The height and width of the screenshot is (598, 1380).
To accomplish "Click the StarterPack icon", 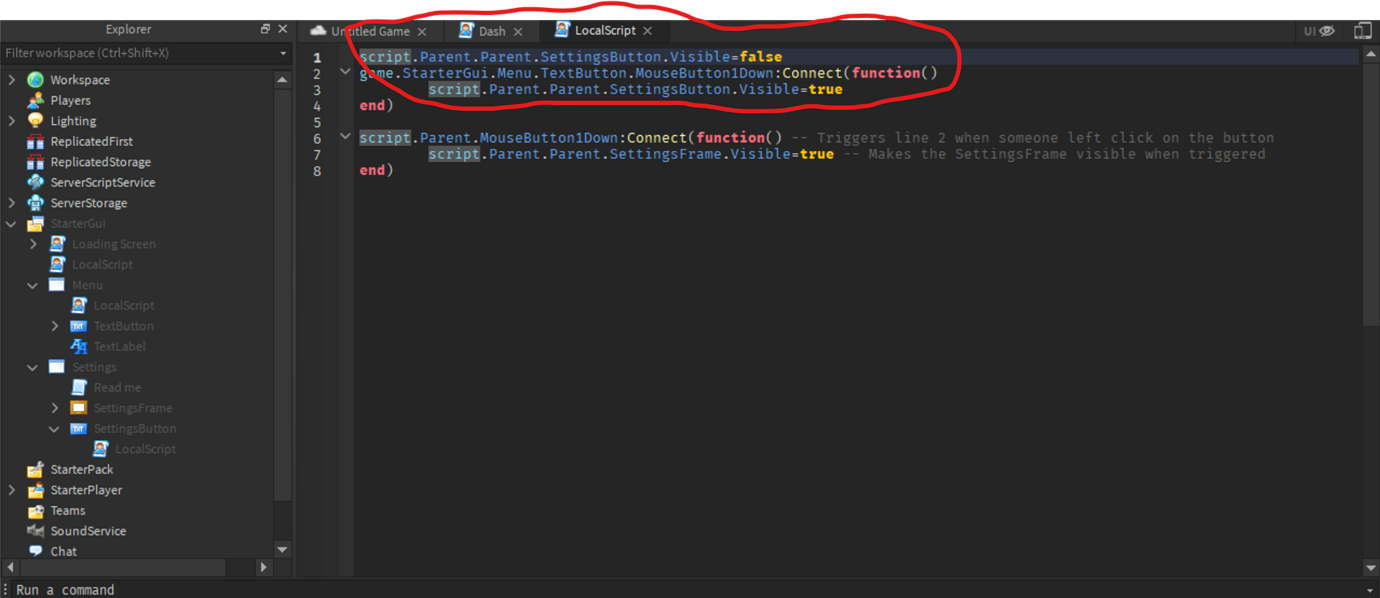I will [x=36, y=469].
